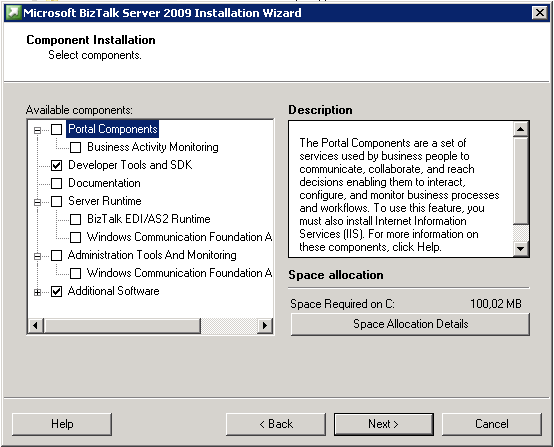The image size is (554, 447).
Task: Tick the Business Activity Monitoring checkbox
Action: click(x=75, y=147)
